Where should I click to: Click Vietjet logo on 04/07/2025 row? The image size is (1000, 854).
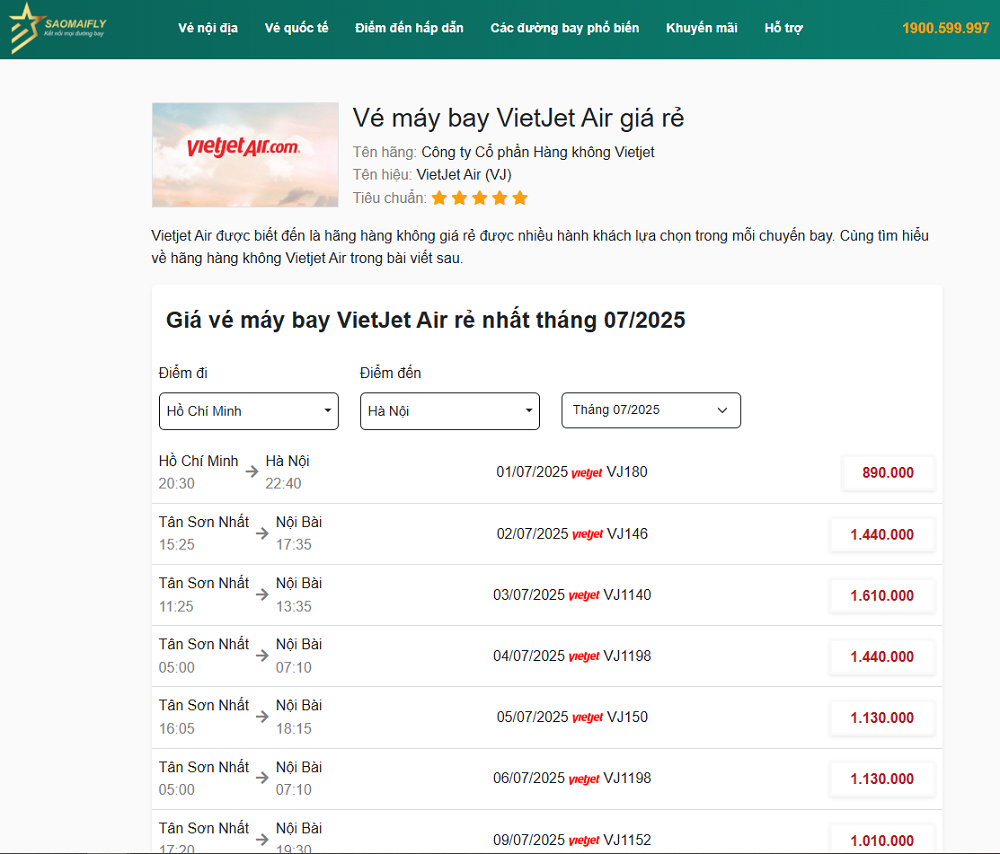[584, 656]
